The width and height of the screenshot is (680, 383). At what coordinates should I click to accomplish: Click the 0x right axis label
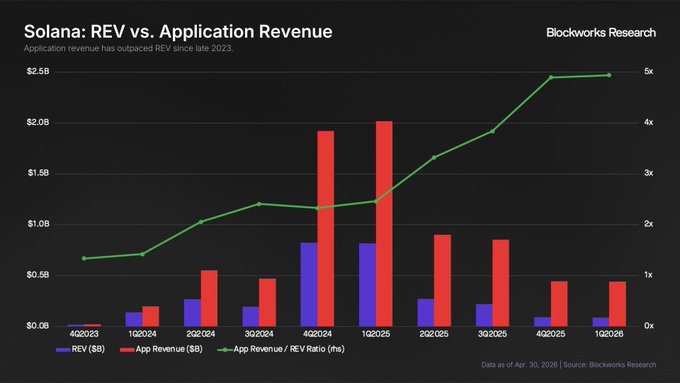pyautogui.click(x=648, y=326)
